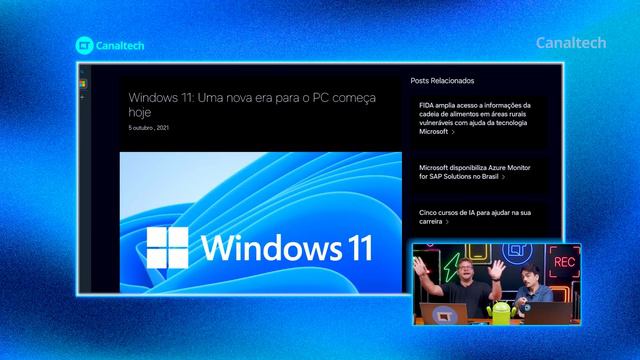Click the chevron after 'Microsoft' in the FIDA post
The width and height of the screenshot is (640, 360).
(x=453, y=132)
